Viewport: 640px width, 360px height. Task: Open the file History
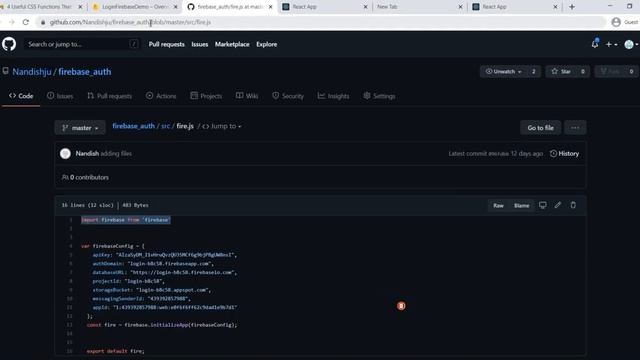click(x=564, y=153)
